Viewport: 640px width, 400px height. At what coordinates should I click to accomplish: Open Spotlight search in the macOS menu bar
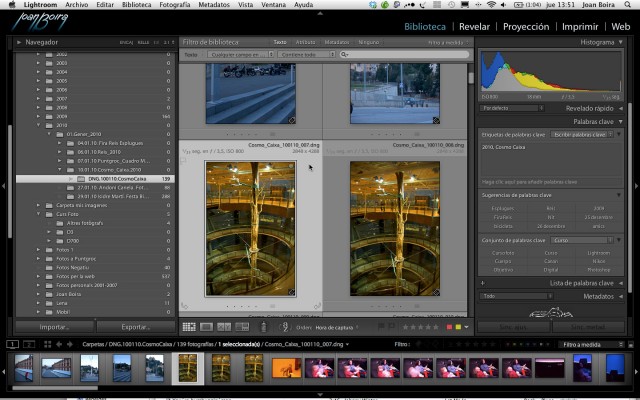tap(628, 5)
